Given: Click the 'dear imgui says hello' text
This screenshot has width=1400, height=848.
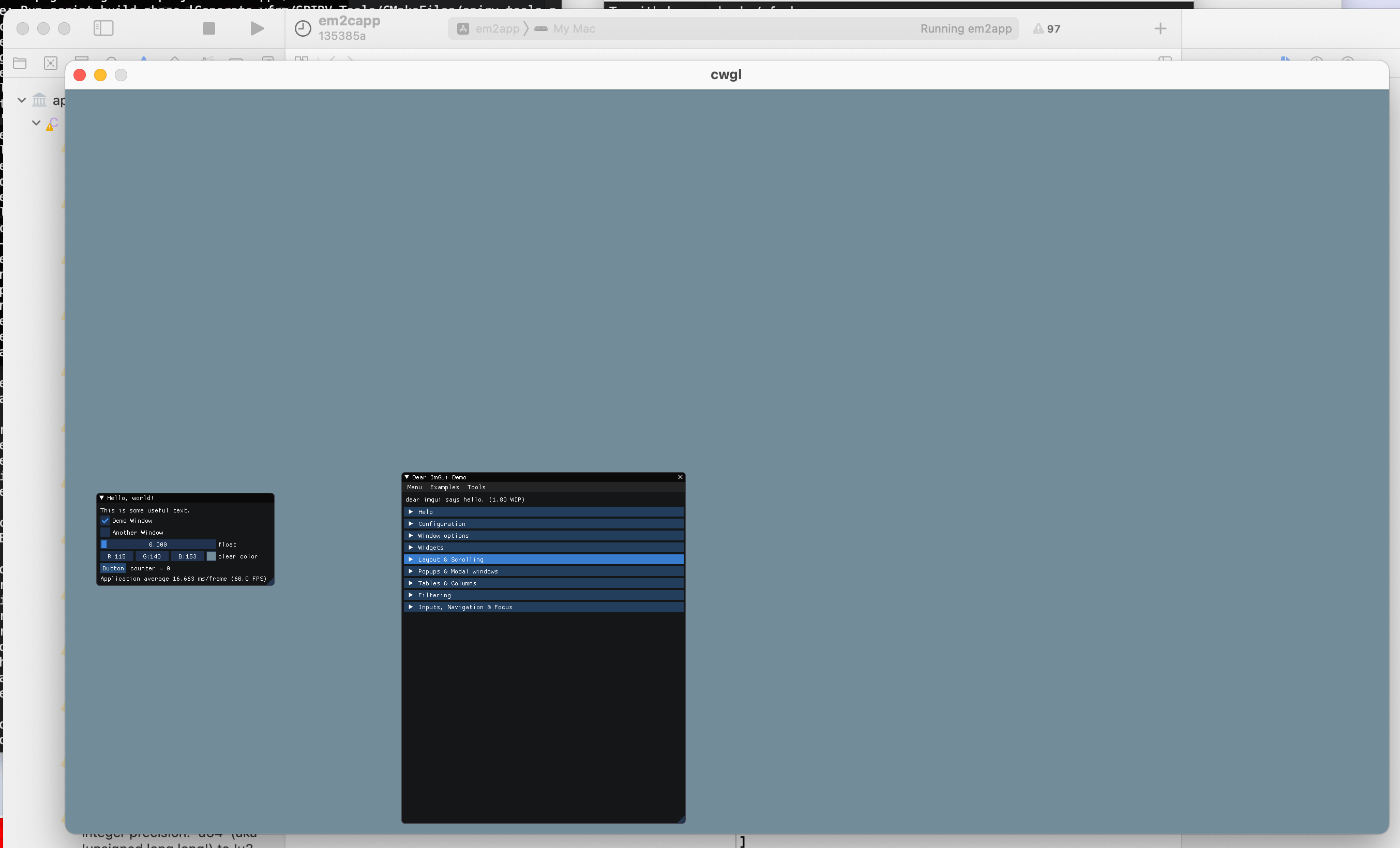Looking at the screenshot, I should coord(465,499).
